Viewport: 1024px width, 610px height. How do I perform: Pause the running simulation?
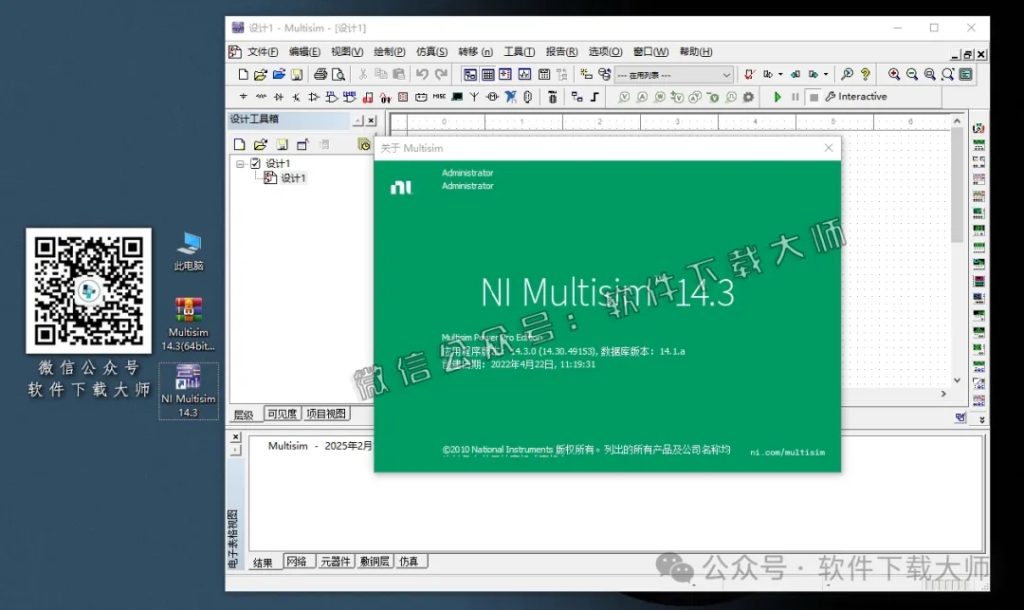(795, 97)
